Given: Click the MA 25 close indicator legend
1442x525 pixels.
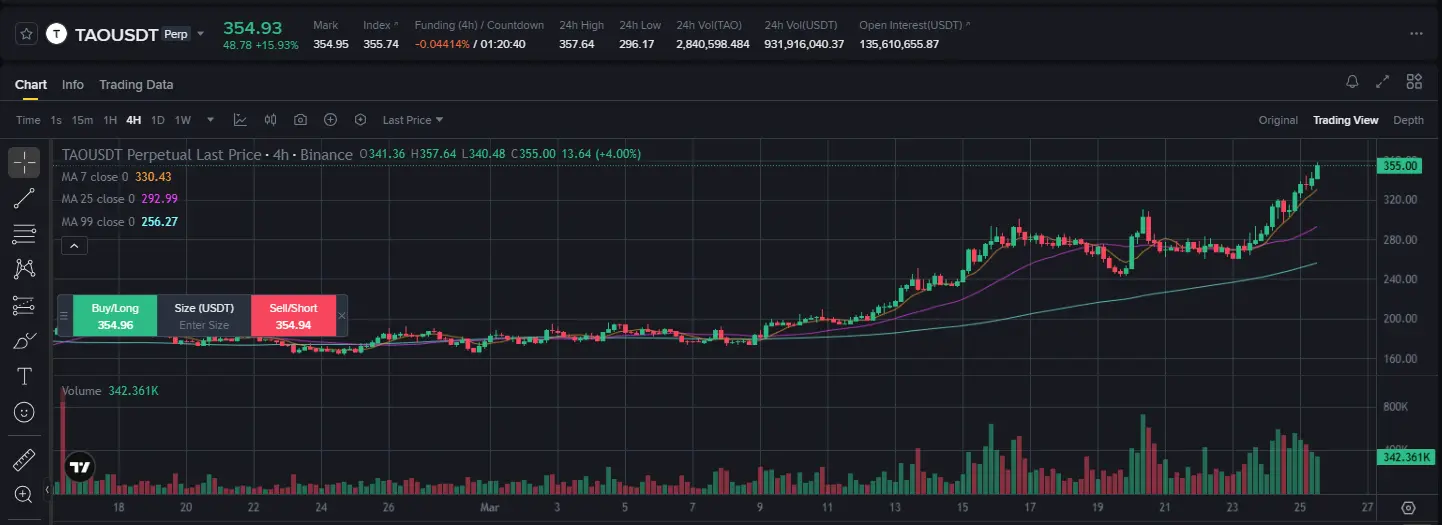Looking at the screenshot, I should (x=120, y=199).
